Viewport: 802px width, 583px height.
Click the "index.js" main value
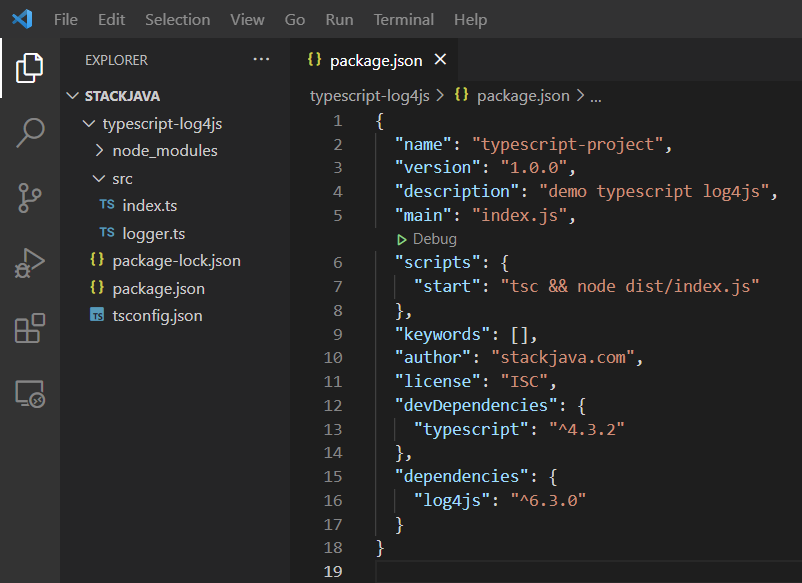[x=519, y=215]
